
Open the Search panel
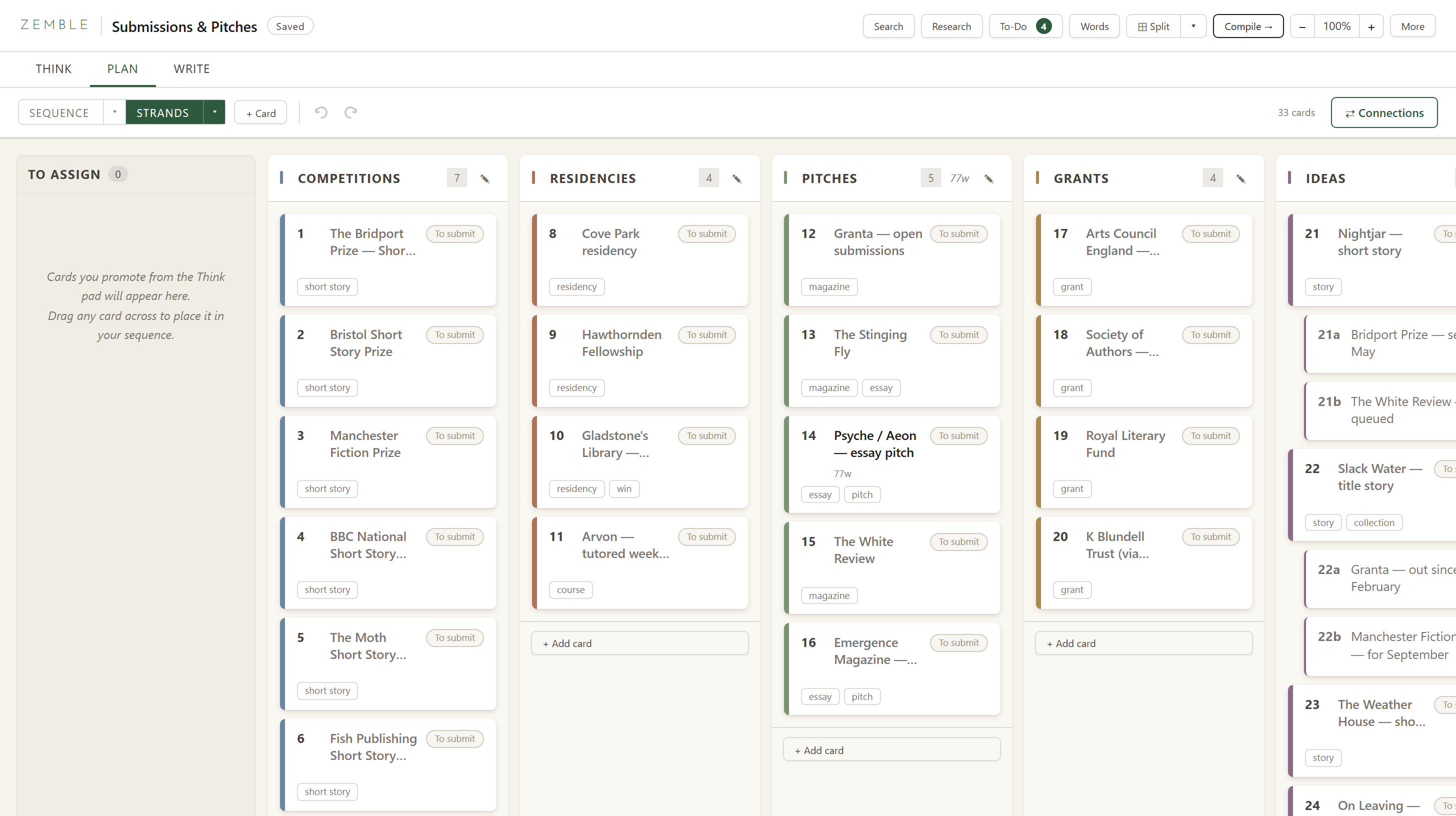(888, 26)
